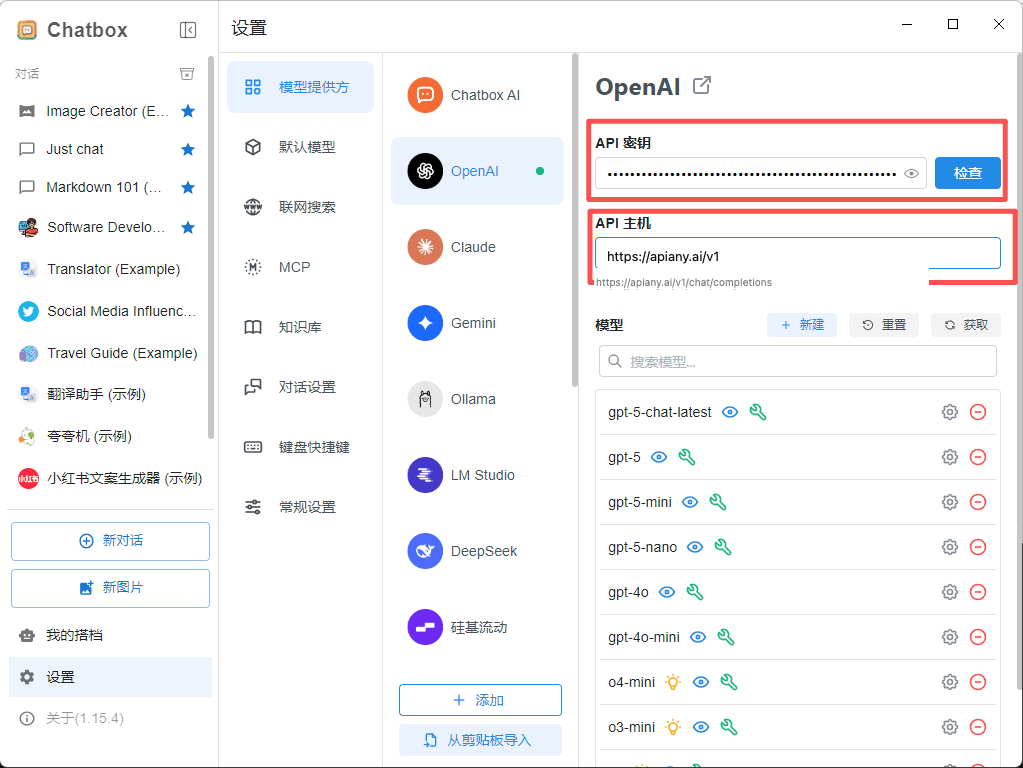Select the 联网搜索 settings tab
This screenshot has height=768, width=1023.
[300, 207]
